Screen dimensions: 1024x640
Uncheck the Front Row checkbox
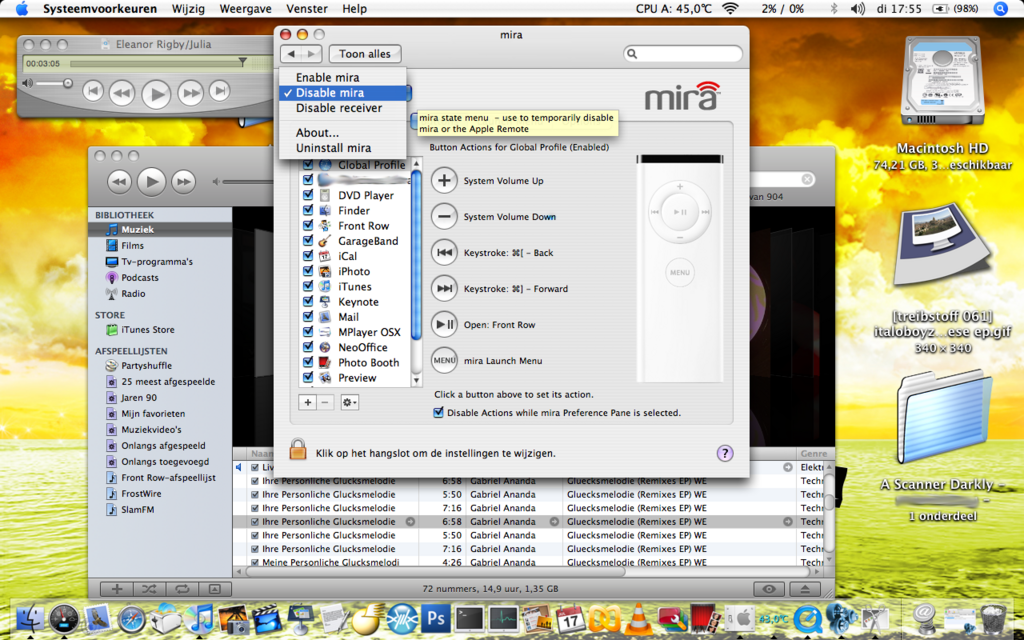pyautogui.click(x=308, y=226)
